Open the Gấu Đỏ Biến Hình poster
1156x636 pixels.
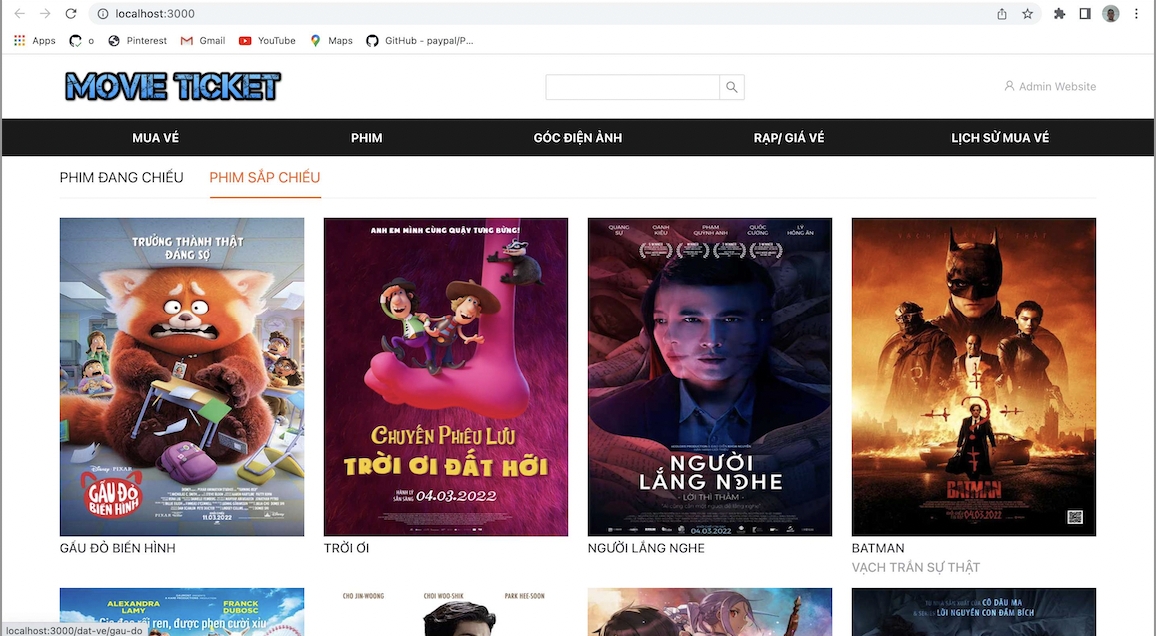pos(182,377)
